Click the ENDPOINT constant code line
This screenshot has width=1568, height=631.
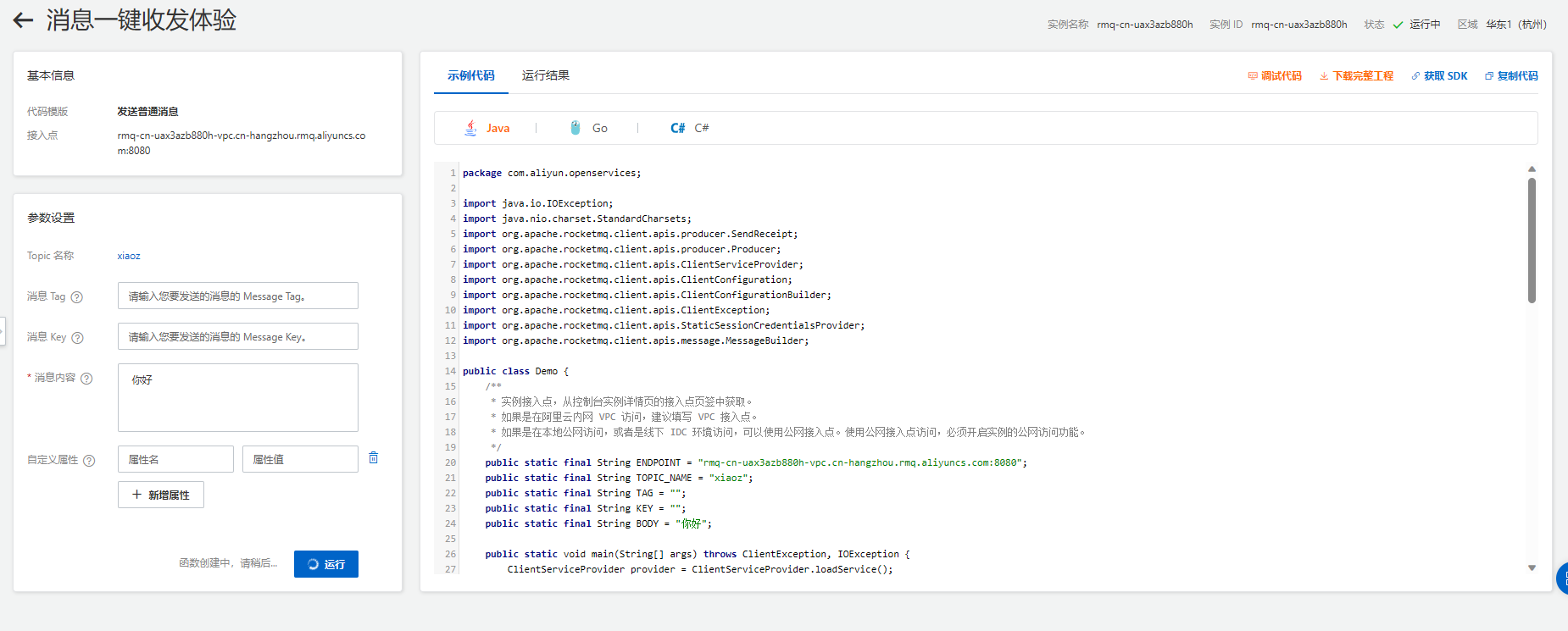click(756, 462)
